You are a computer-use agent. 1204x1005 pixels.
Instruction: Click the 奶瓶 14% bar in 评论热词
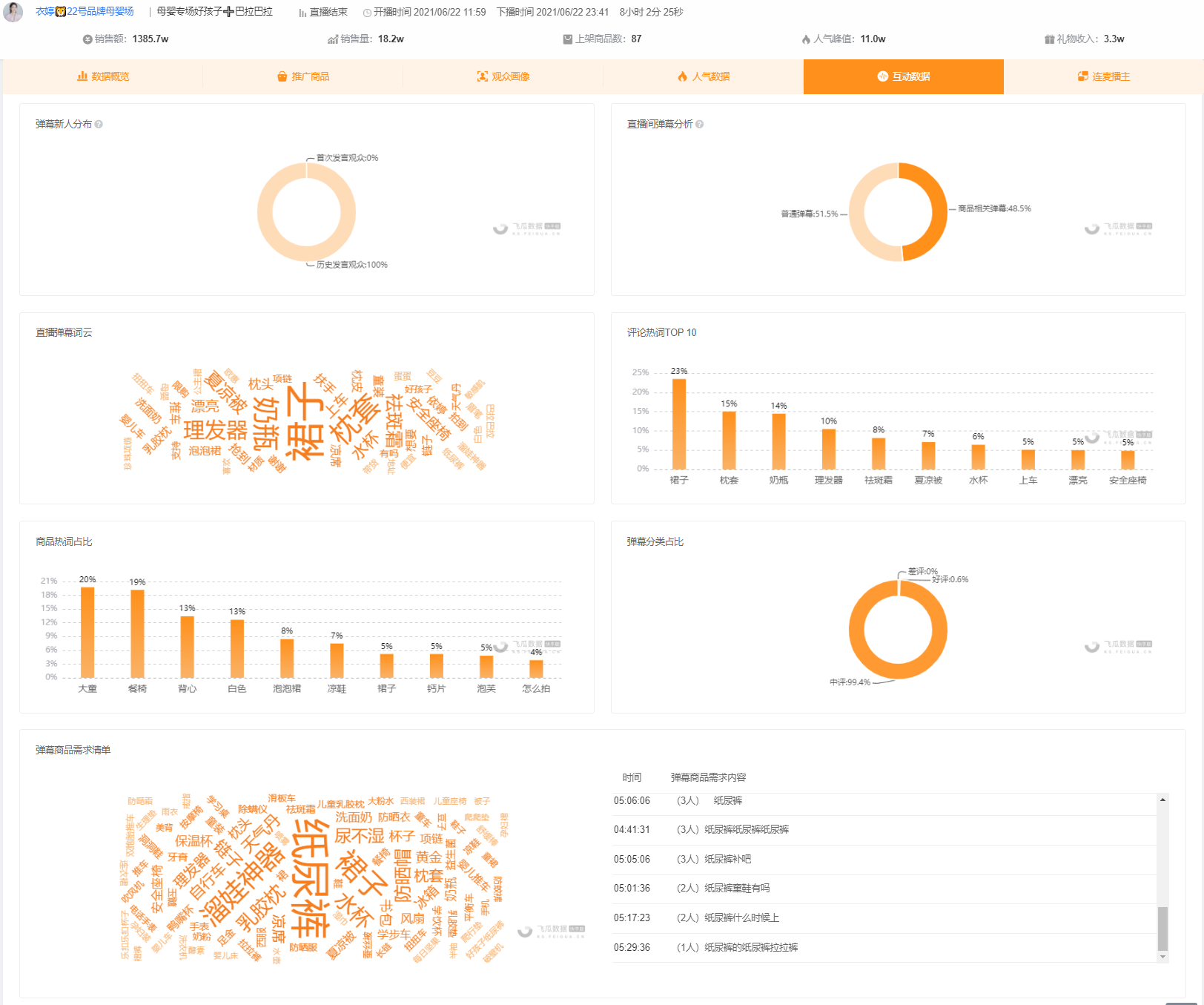(778, 441)
